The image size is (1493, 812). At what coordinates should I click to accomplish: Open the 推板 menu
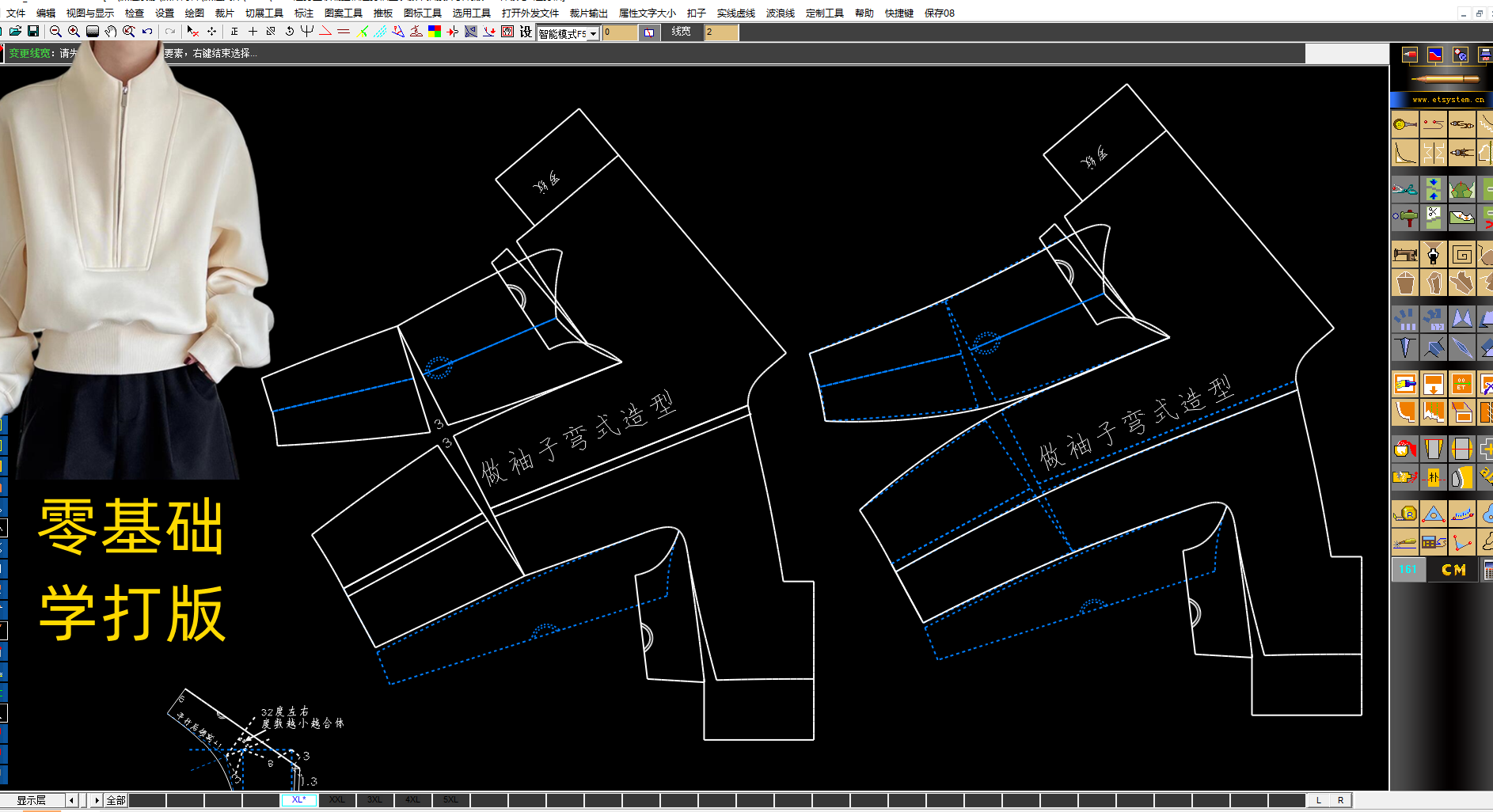tap(383, 13)
